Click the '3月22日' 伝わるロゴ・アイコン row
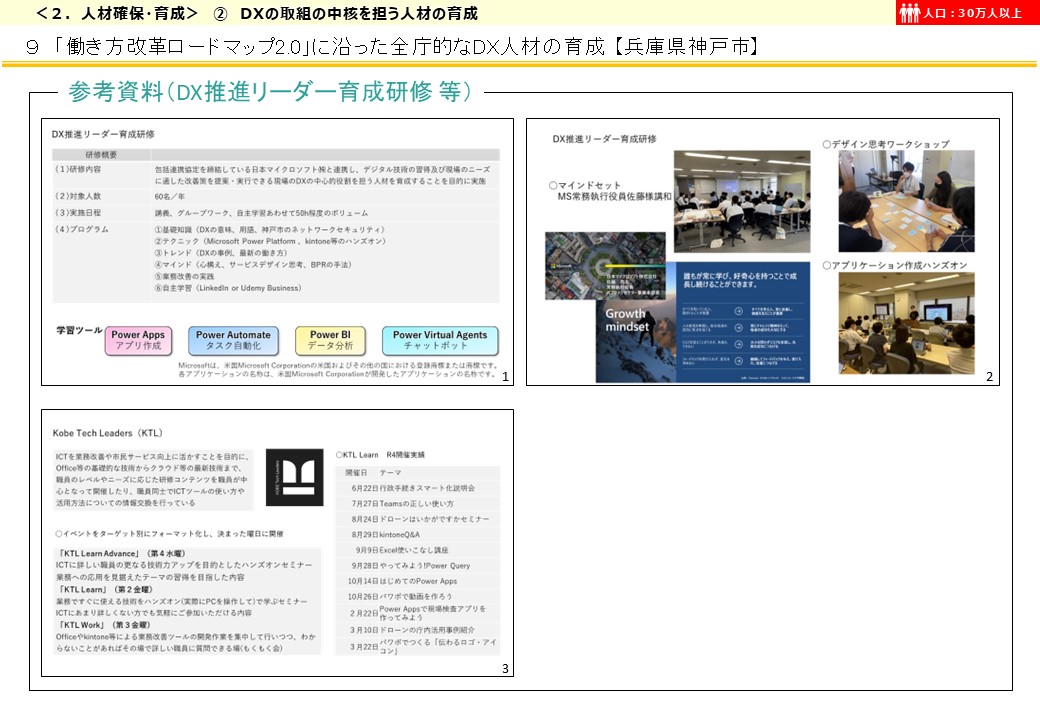This screenshot has width=1040, height=720. tap(418, 646)
